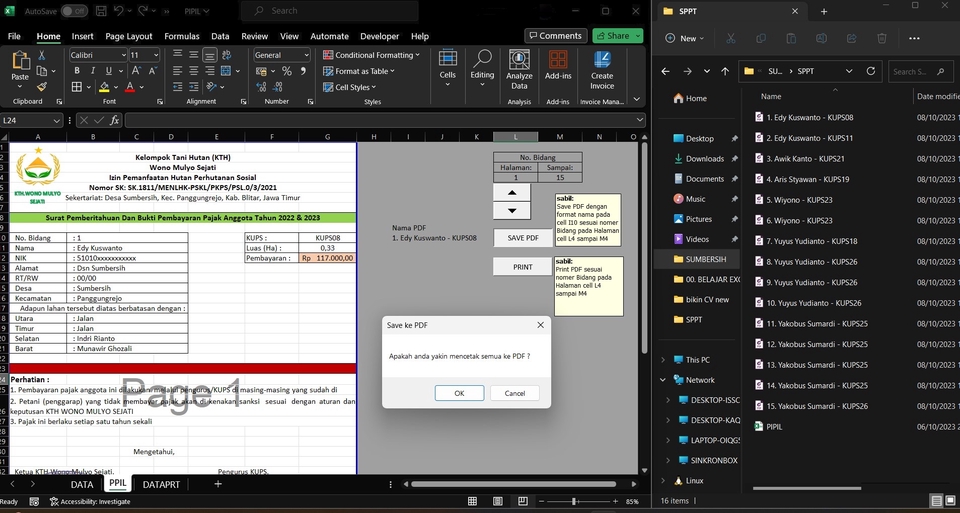Toggle Underline formatting
960x513 pixels.
[108, 71]
